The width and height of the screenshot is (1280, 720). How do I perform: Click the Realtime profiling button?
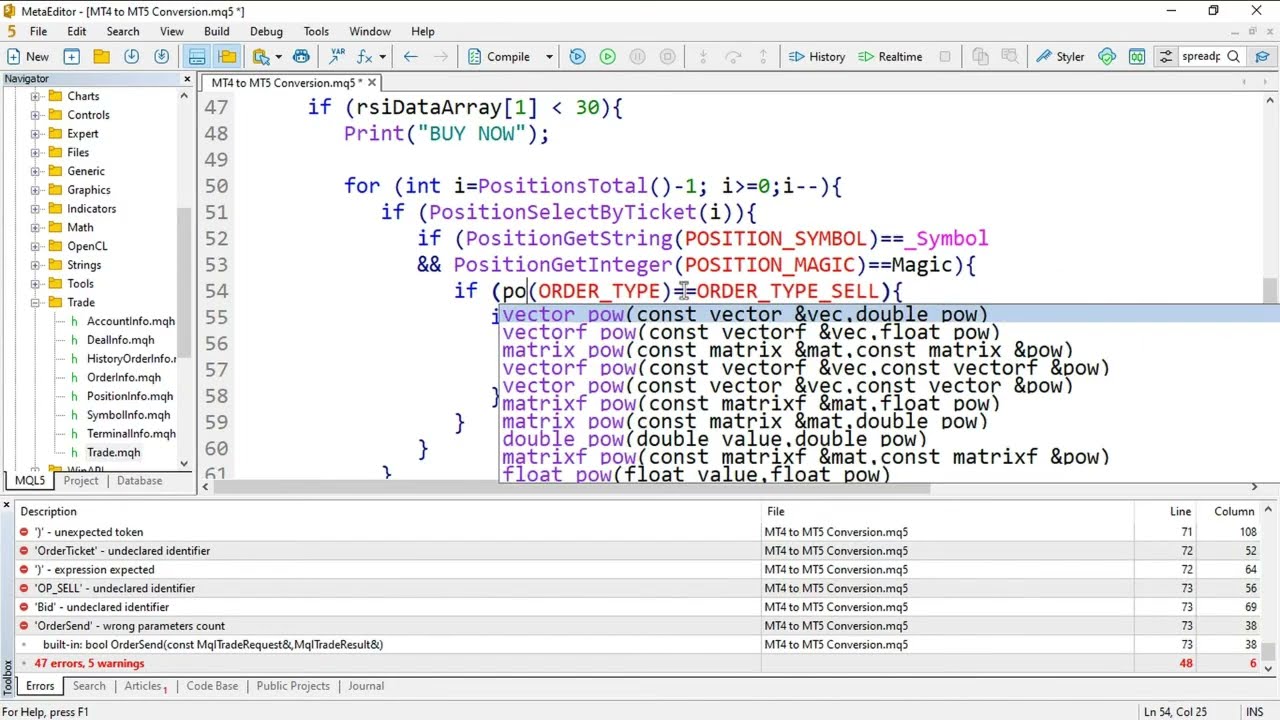point(890,57)
